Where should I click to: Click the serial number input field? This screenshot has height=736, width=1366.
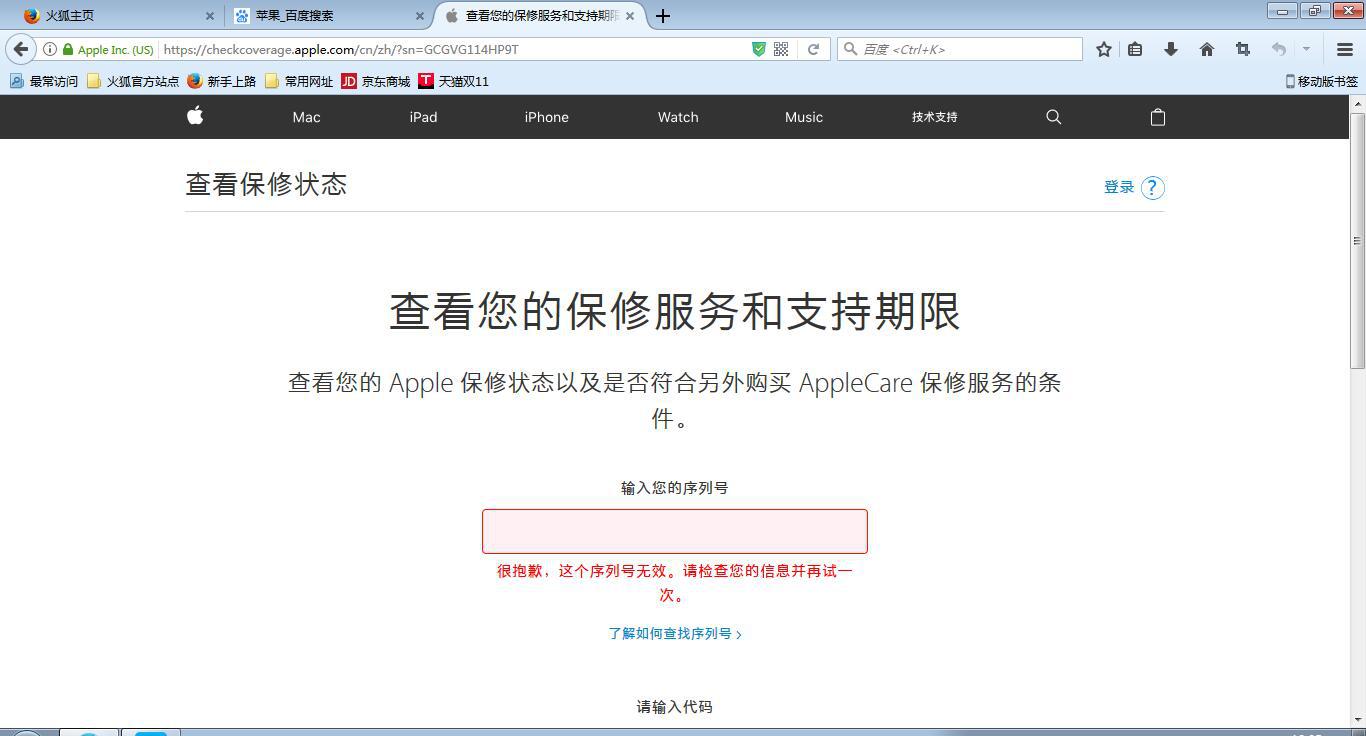[674, 530]
